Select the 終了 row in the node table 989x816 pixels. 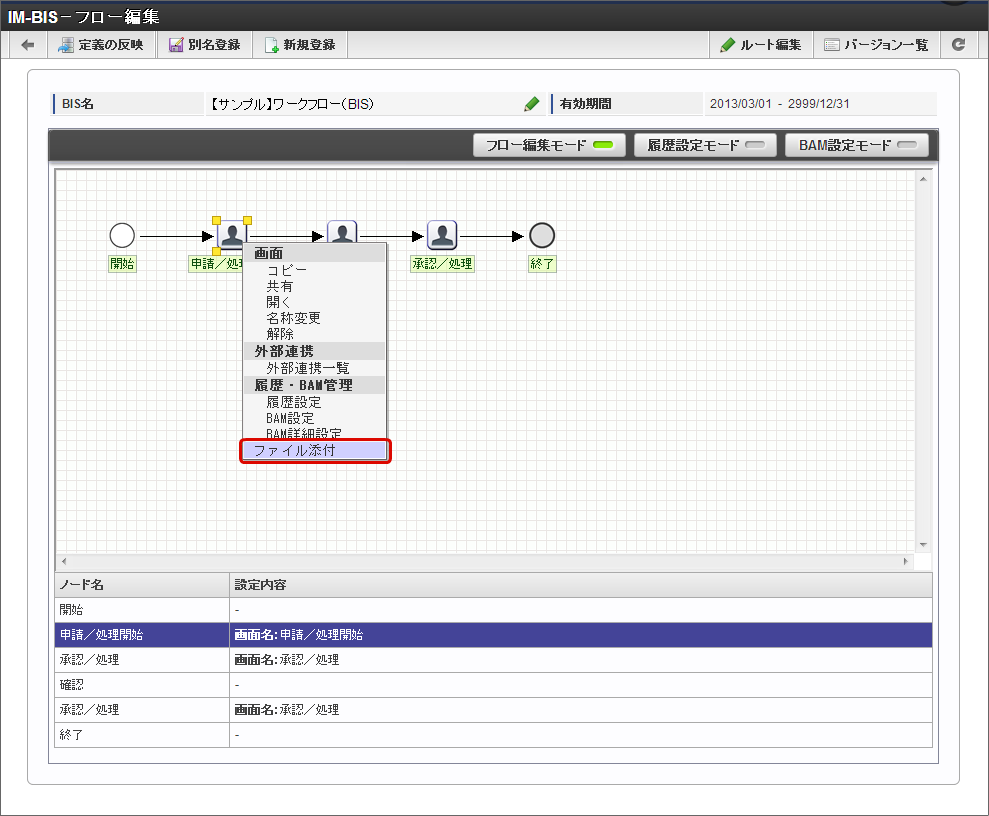(493, 735)
